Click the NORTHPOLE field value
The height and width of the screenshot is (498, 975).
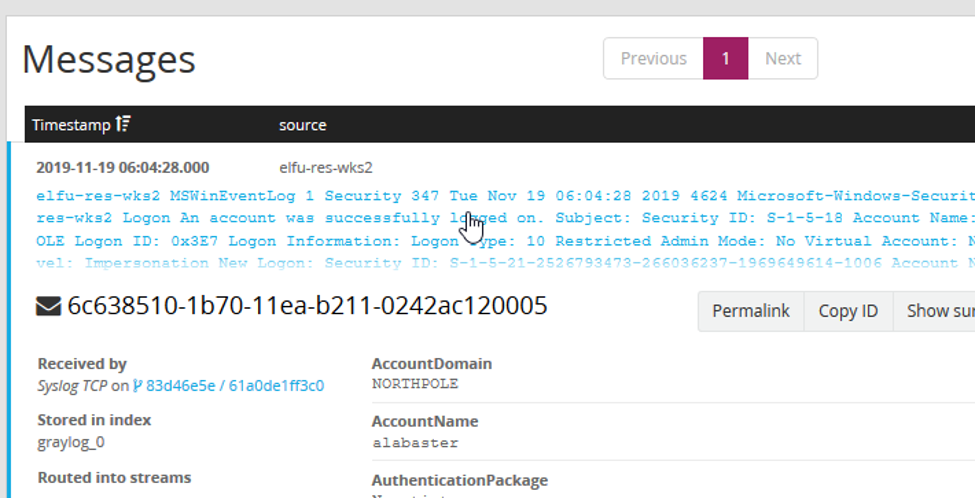[x=415, y=384]
